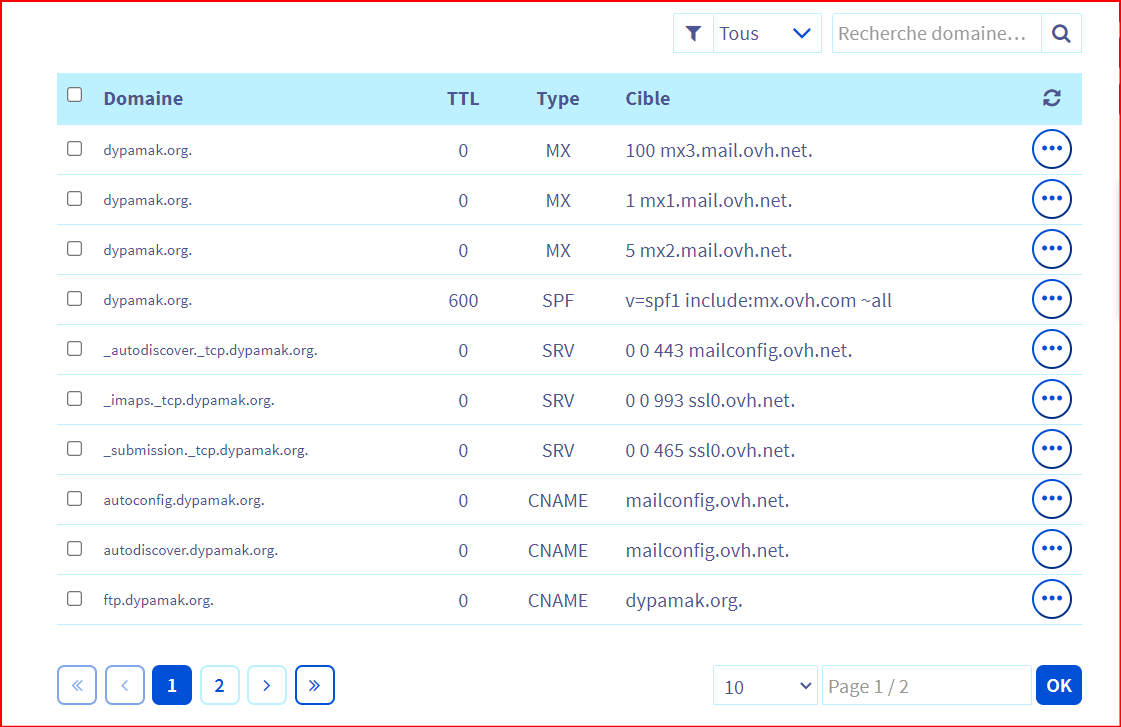
Task: Check the box for autodiscover.dypamak.org row
Action: click(x=74, y=549)
